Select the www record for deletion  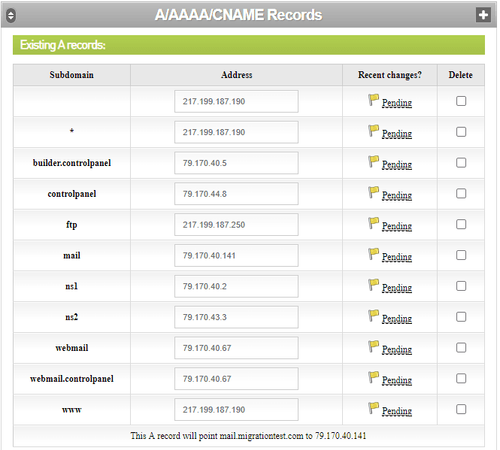click(461, 409)
